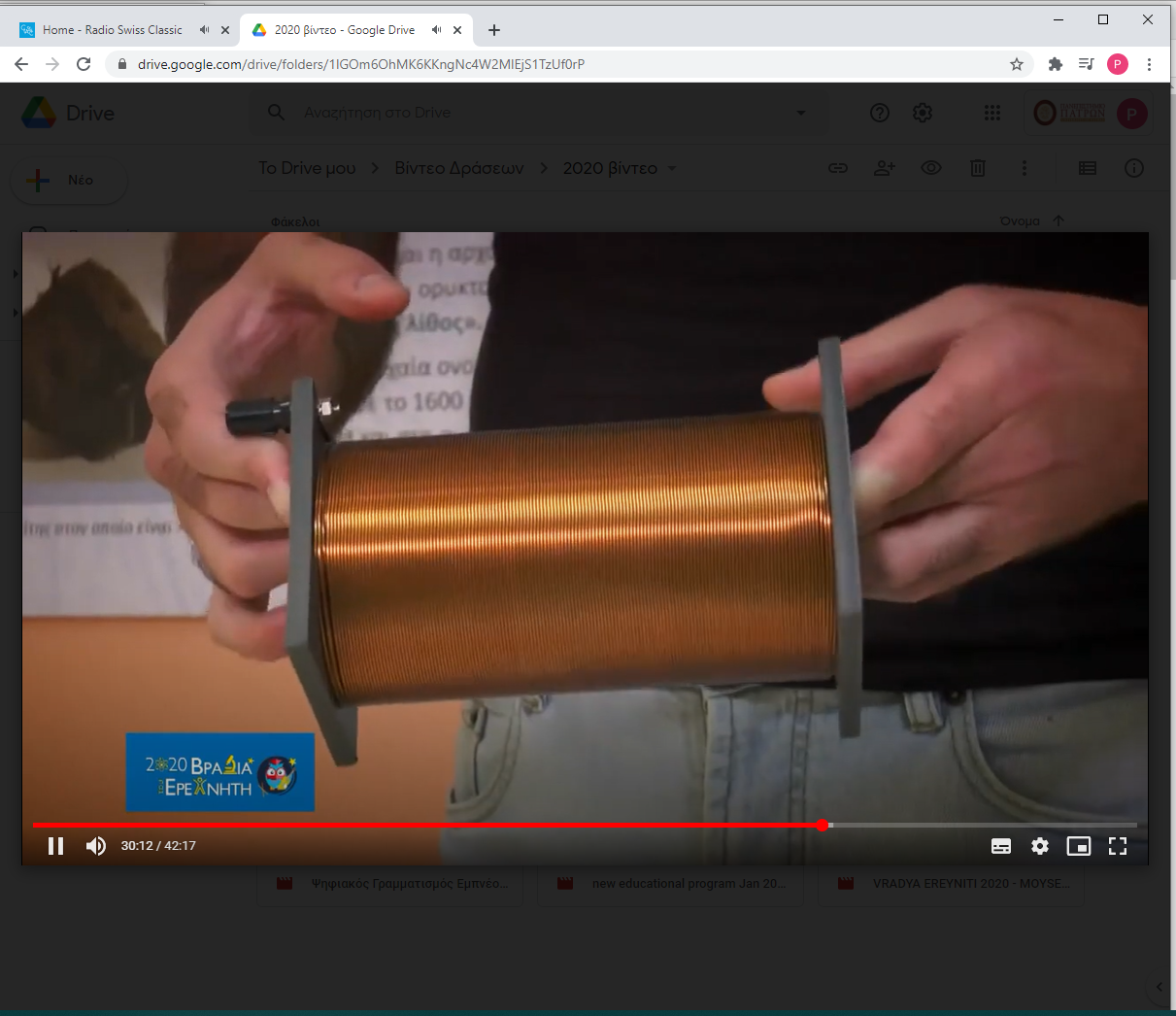Open Google account avatar in Drive
The height and width of the screenshot is (1016, 1176).
[x=1131, y=114]
